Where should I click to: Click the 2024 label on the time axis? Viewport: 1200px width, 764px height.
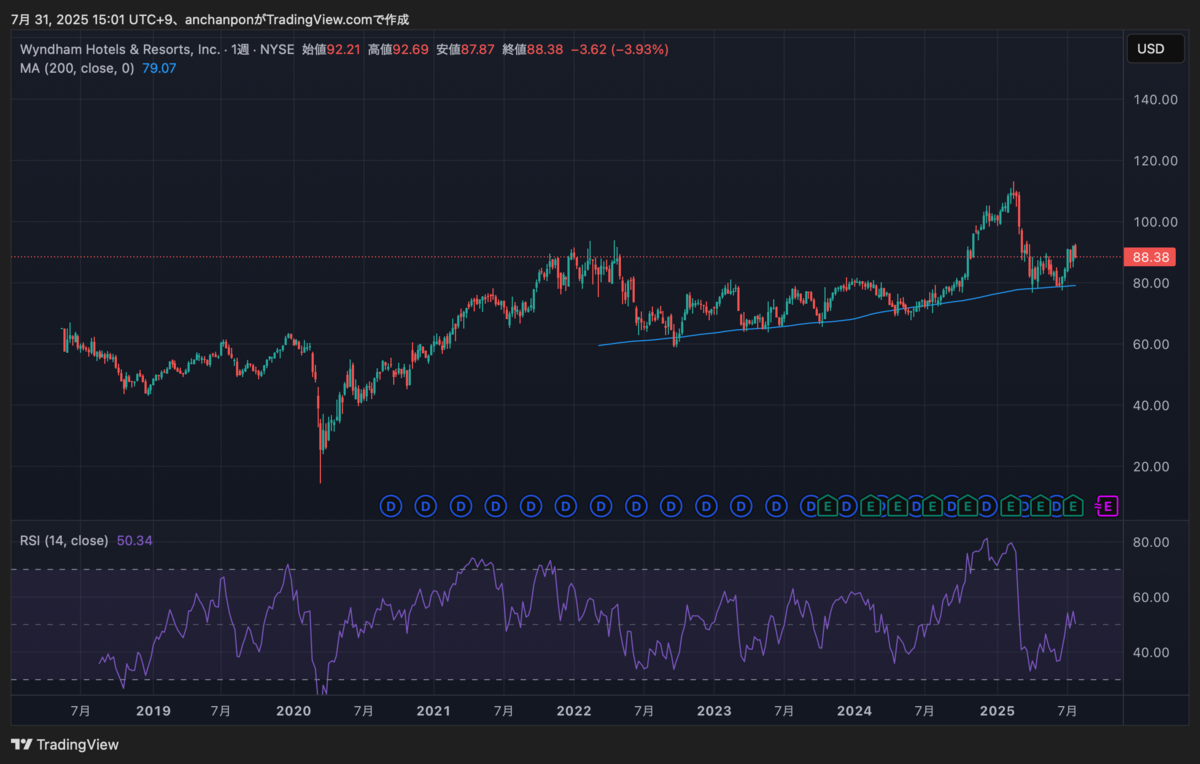854,712
